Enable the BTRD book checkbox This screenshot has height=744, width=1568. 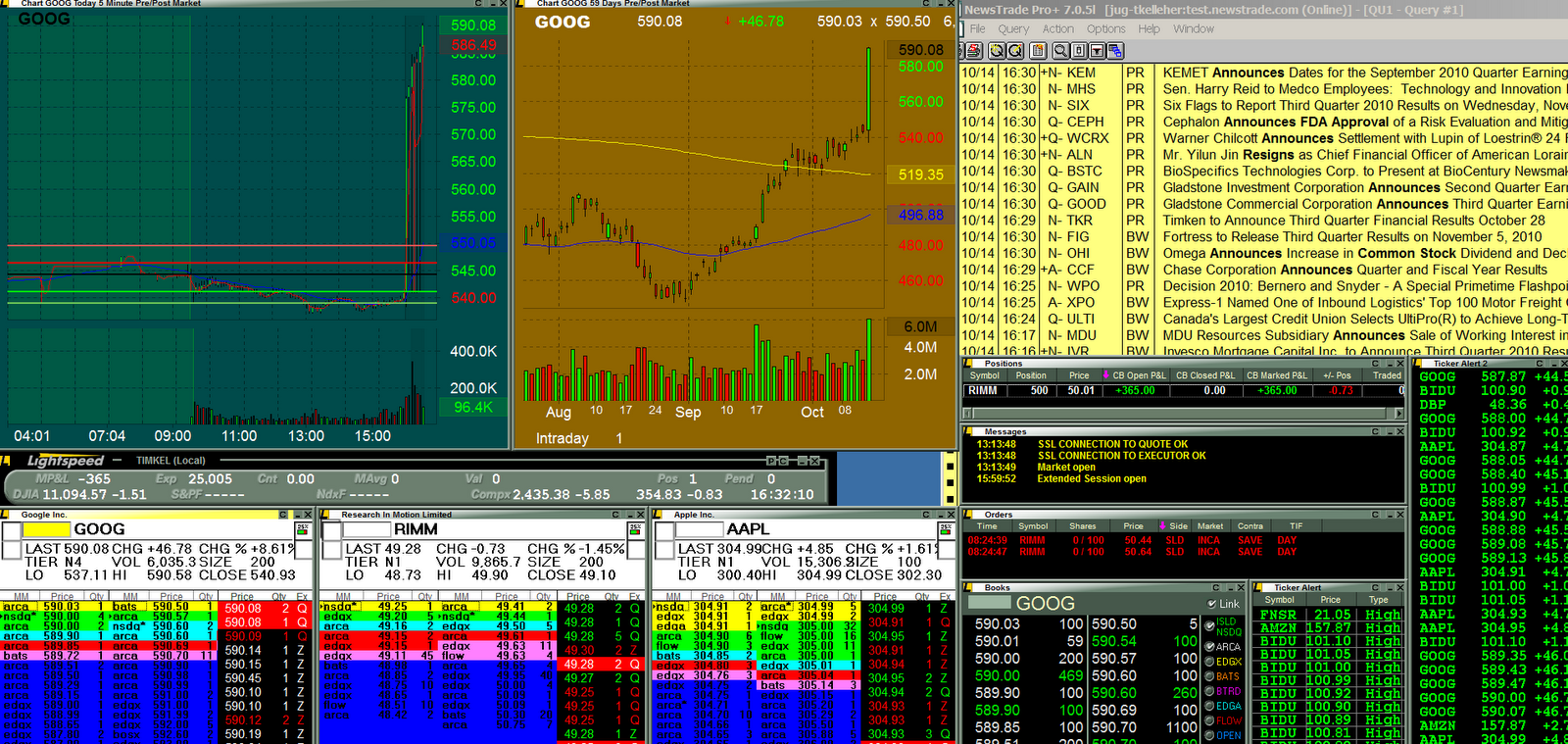(x=1210, y=691)
